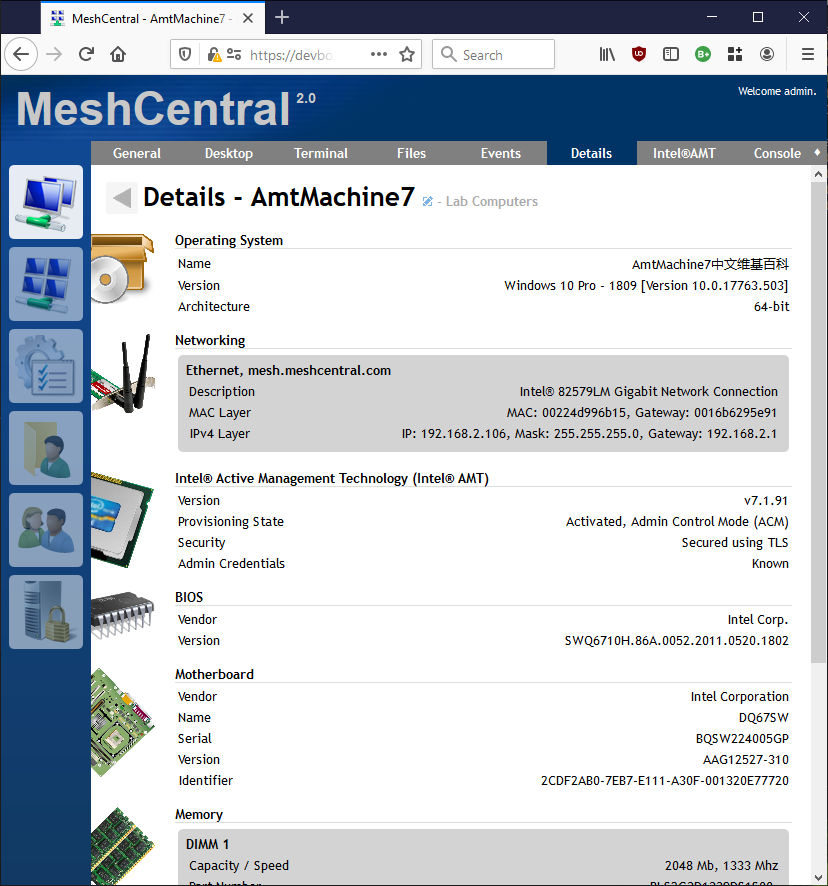The height and width of the screenshot is (886, 828).
Task: Open tracking protection shield in address bar
Action: [x=185, y=54]
